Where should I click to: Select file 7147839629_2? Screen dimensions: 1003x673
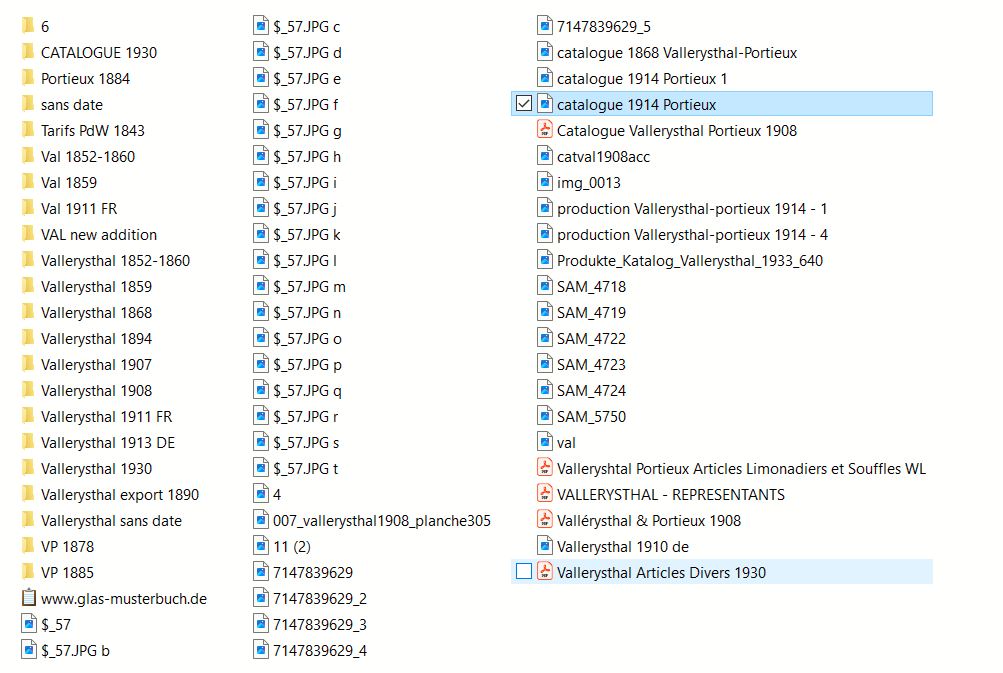point(310,599)
